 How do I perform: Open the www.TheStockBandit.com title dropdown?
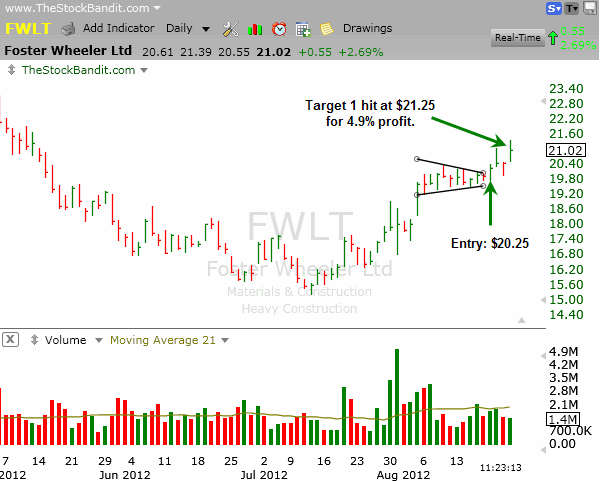pos(157,8)
